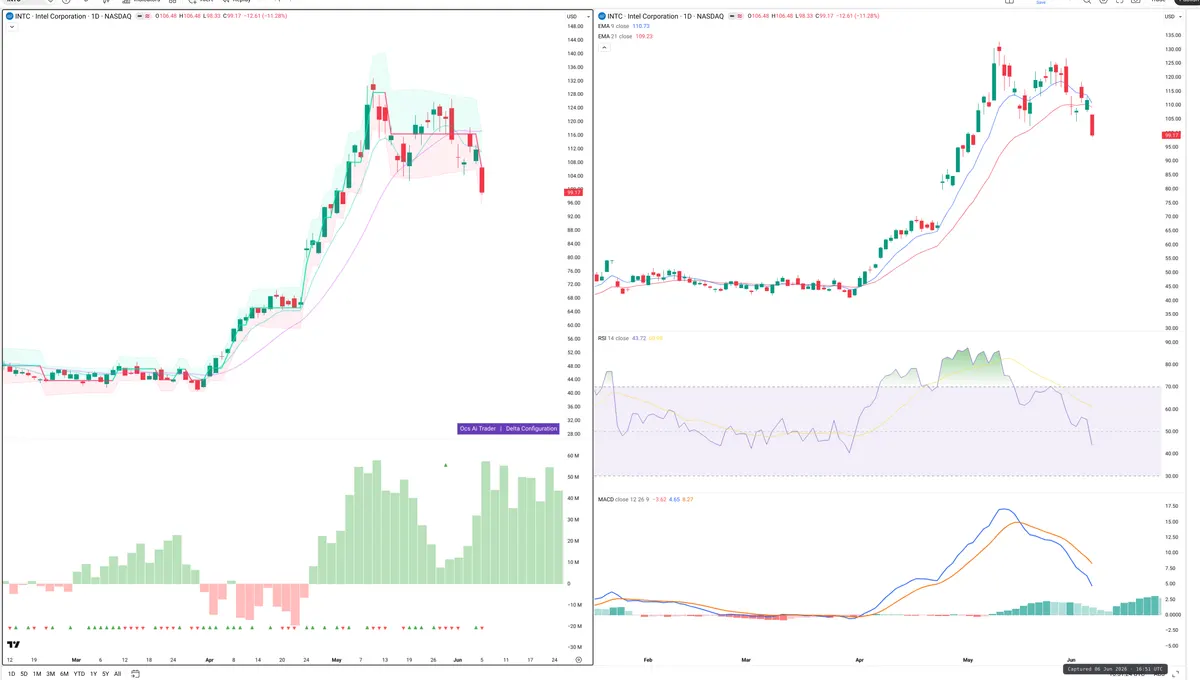
Task: Select the 5D date range
Action: pos(24,674)
